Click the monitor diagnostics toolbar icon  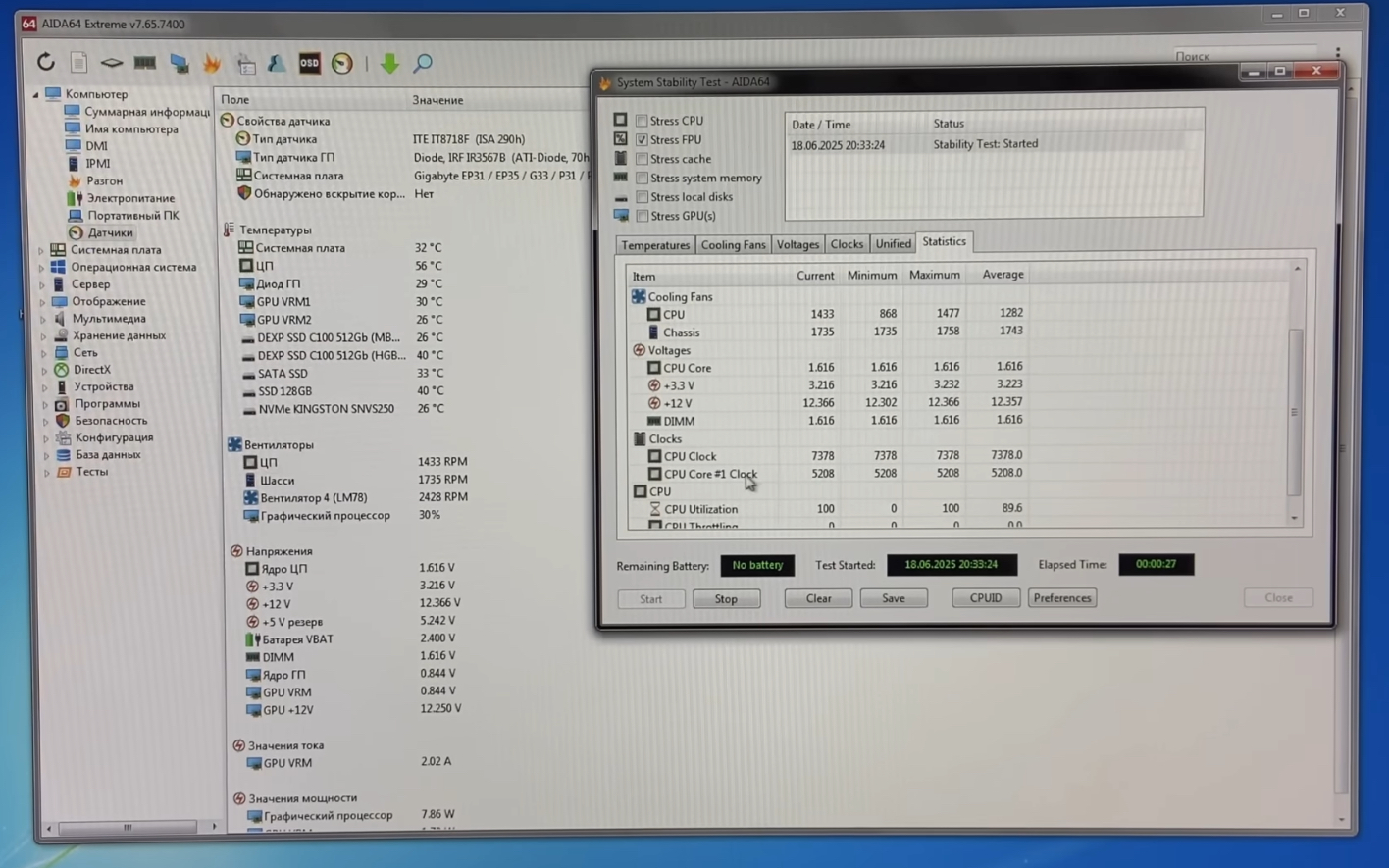click(179, 63)
